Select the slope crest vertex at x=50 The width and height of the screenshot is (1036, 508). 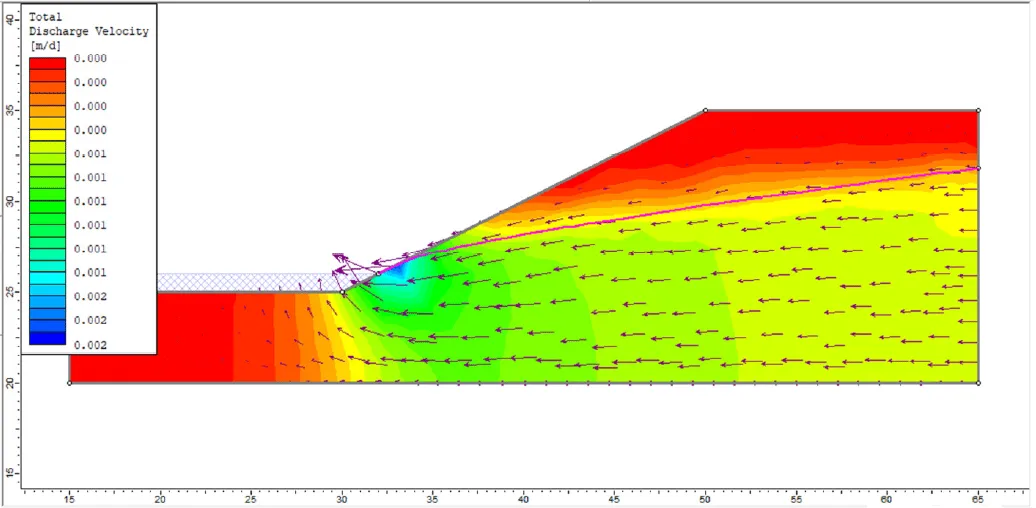(705, 110)
